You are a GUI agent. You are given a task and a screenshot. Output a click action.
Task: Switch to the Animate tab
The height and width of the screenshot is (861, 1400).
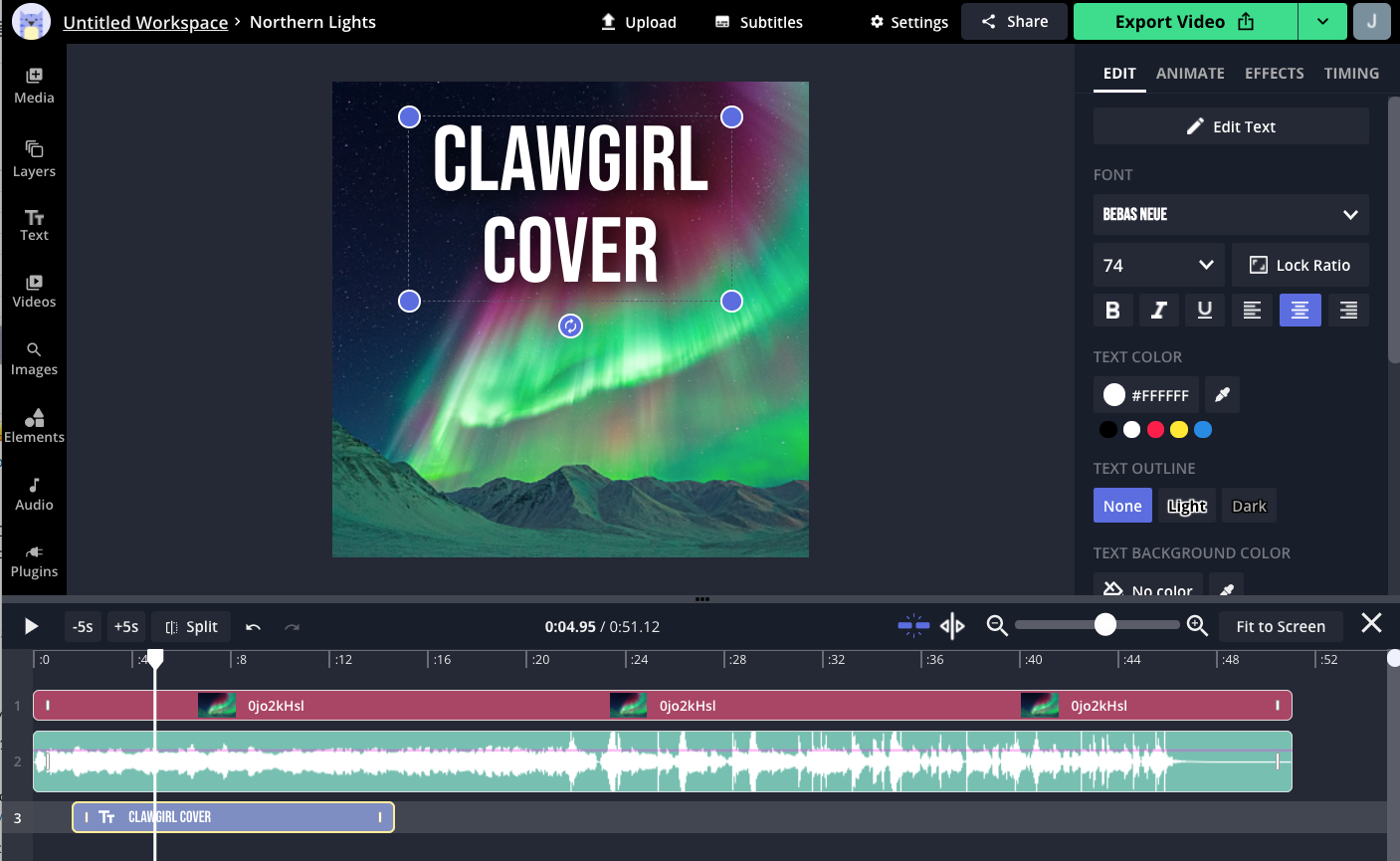pyautogui.click(x=1190, y=73)
